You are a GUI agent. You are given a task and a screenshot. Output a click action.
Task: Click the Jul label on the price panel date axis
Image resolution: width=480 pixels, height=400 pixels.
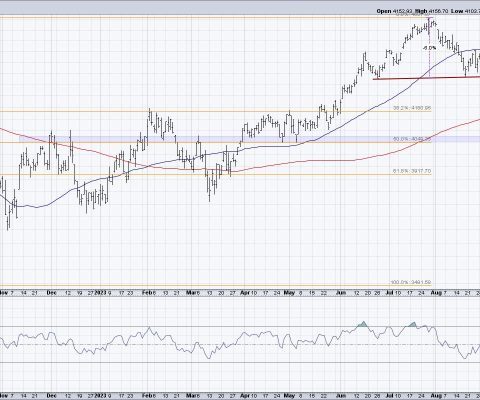tap(389, 293)
